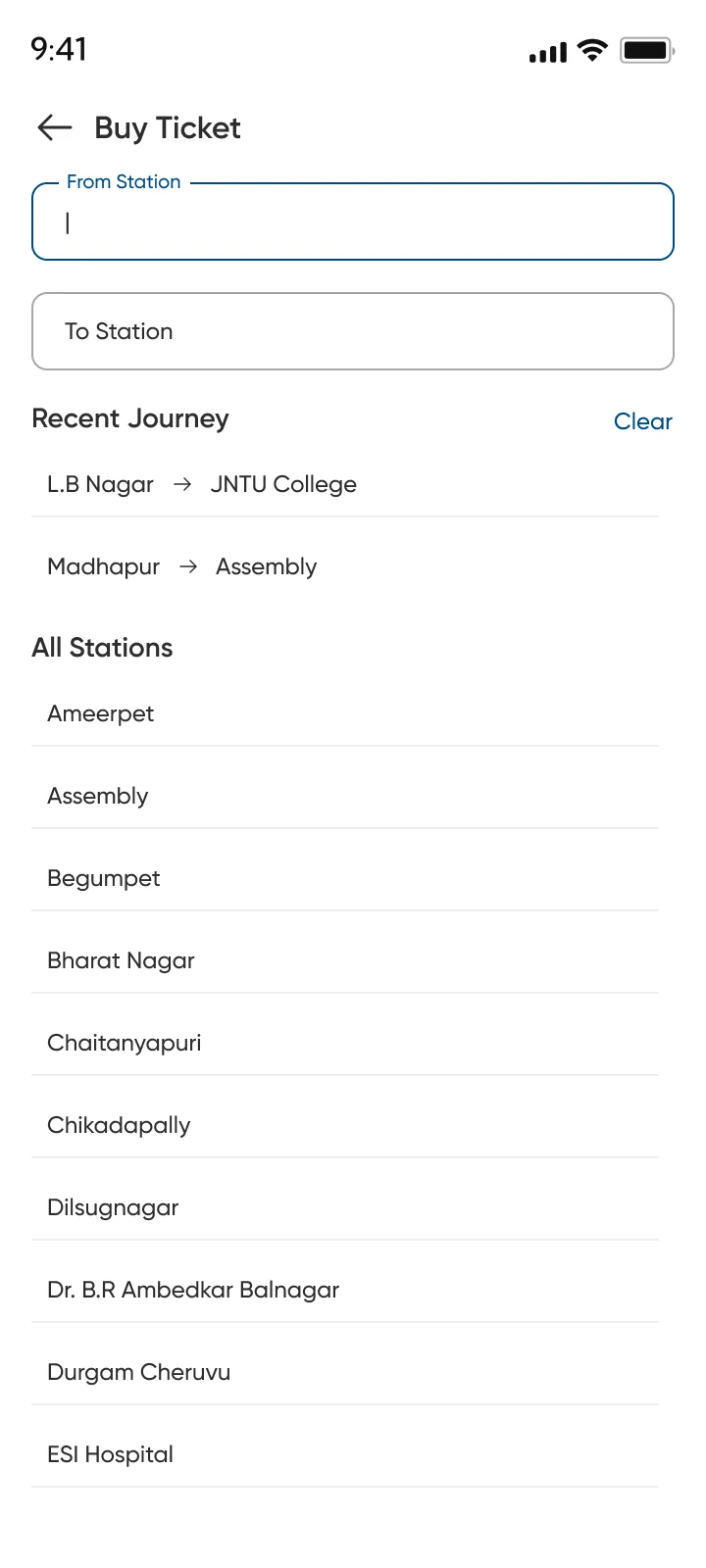Tap arrow between L.B Nagar and JNTU
Screen dimensions: 706x1568
(181, 484)
